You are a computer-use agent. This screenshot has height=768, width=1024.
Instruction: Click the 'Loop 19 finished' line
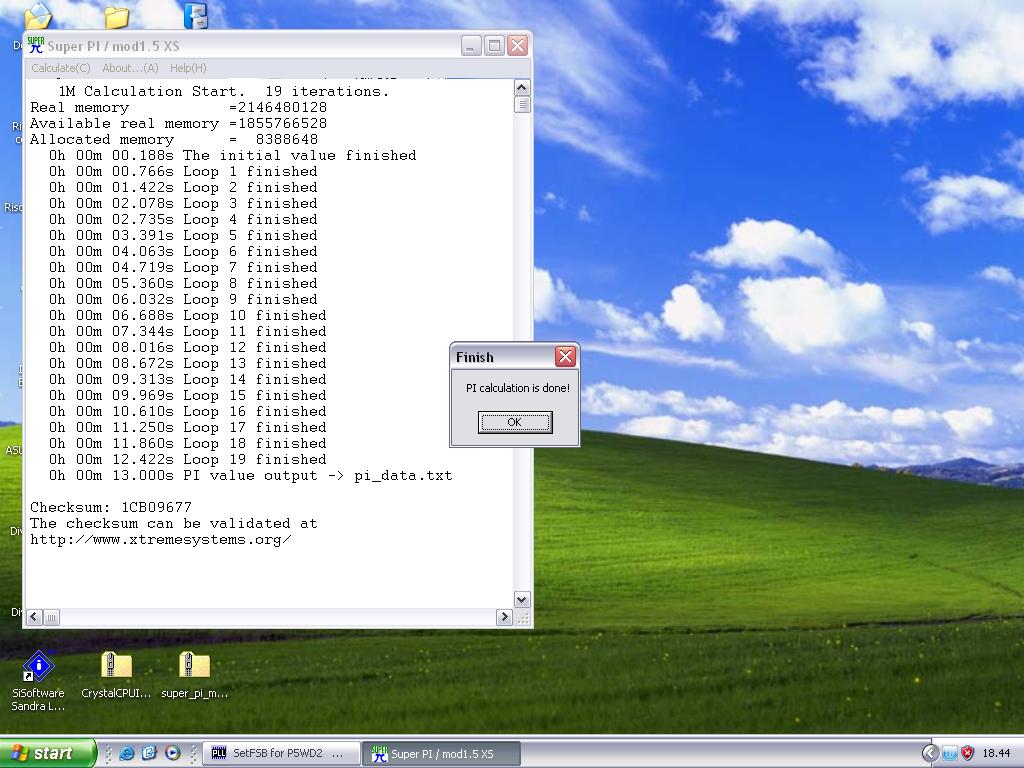pos(187,460)
